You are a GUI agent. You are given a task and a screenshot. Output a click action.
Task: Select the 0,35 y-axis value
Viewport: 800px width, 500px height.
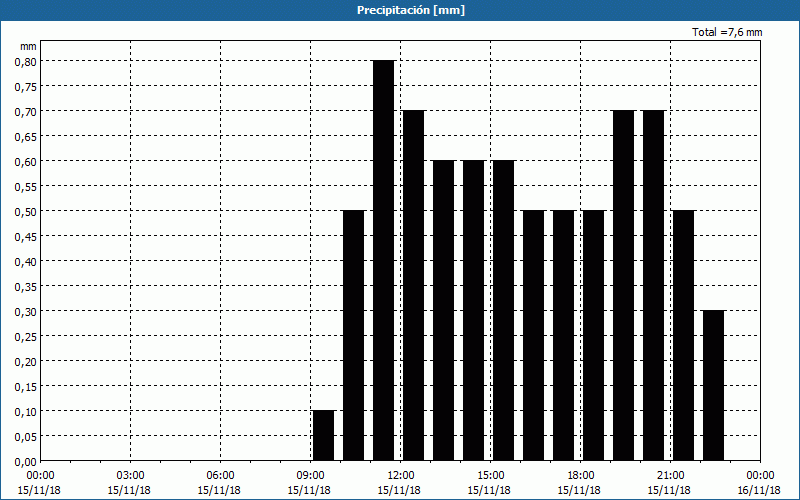(26, 286)
